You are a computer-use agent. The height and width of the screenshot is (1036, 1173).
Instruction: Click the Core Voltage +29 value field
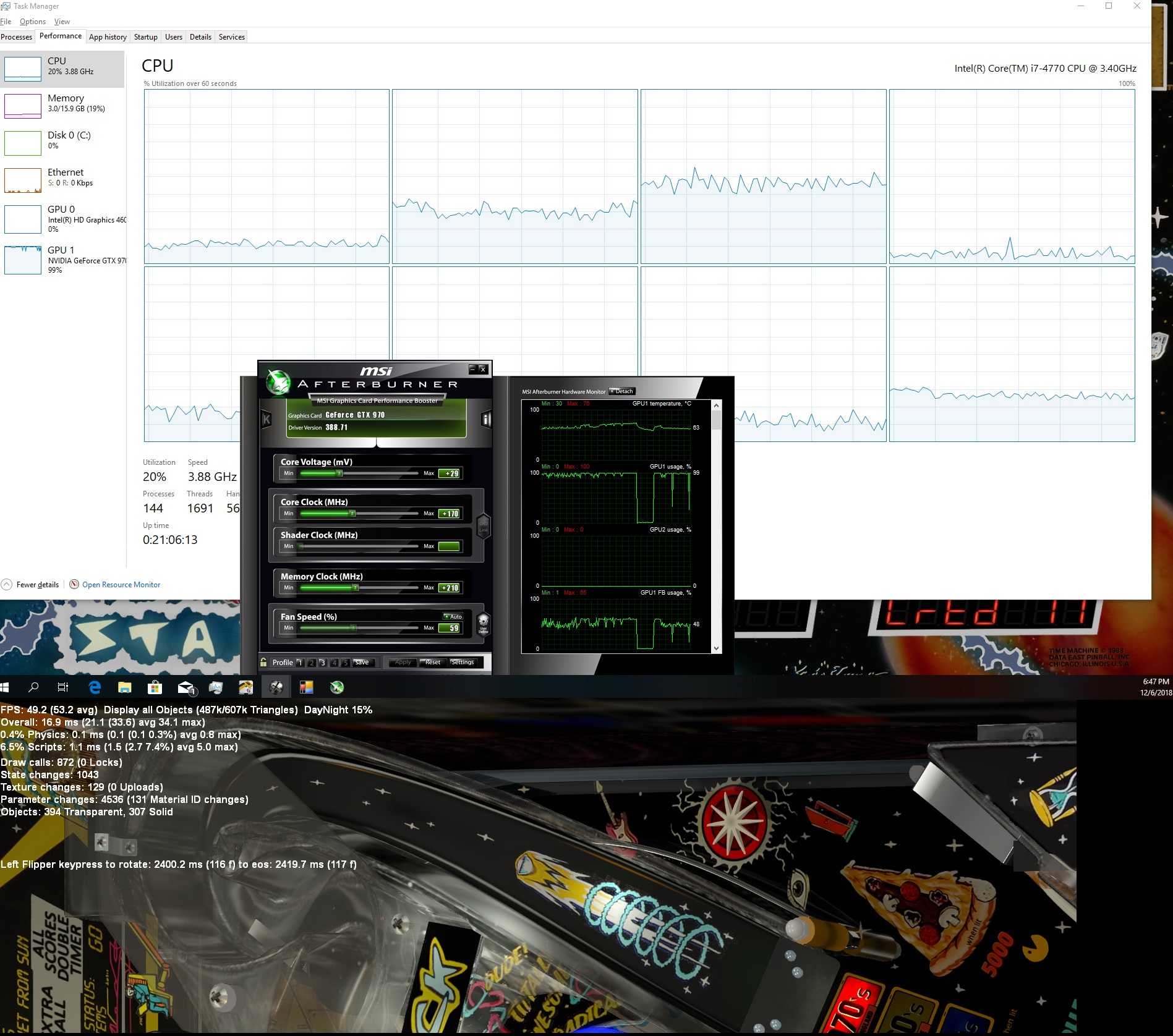(449, 473)
